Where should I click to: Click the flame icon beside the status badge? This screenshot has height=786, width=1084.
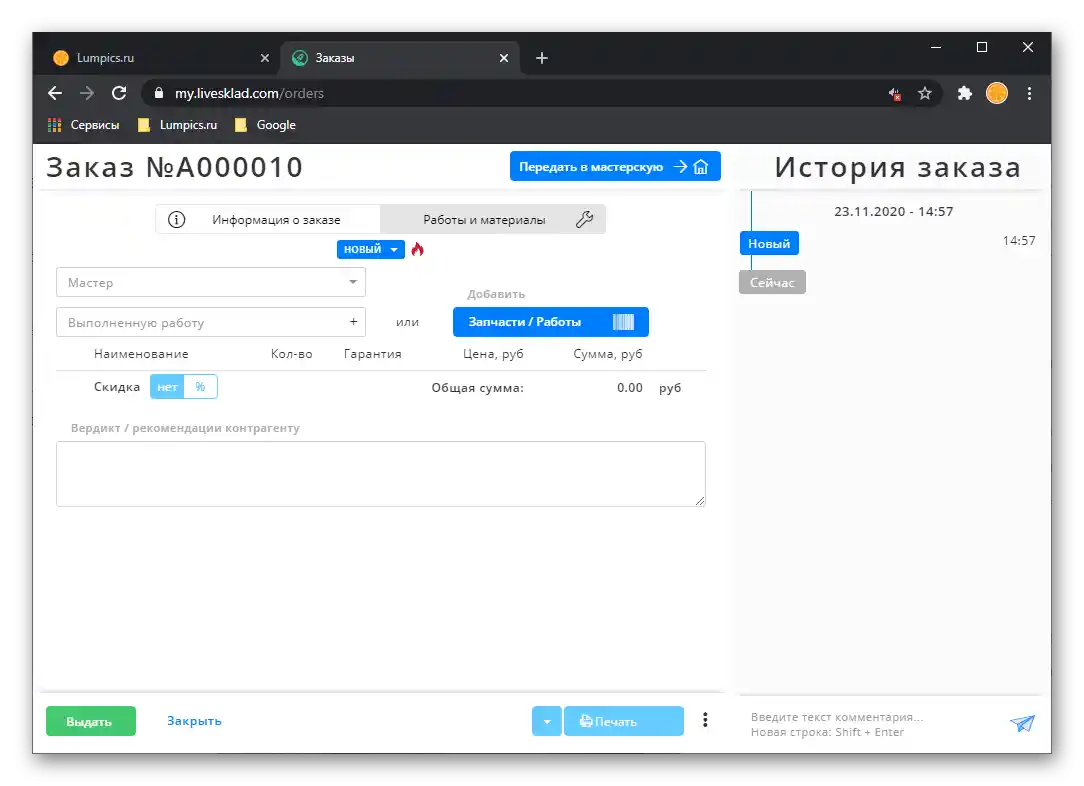(x=417, y=248)
